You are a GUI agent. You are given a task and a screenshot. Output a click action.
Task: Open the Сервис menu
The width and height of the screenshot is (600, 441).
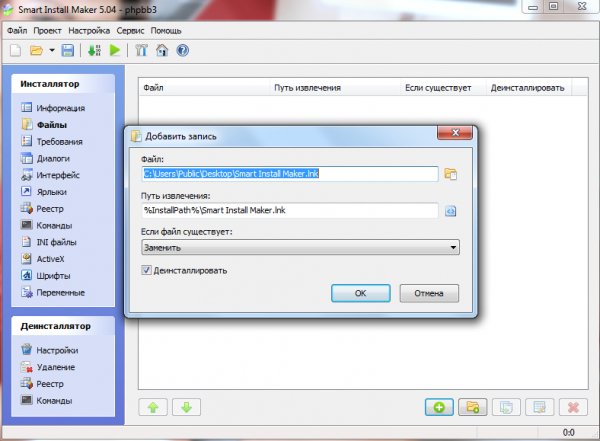point(130,31)
